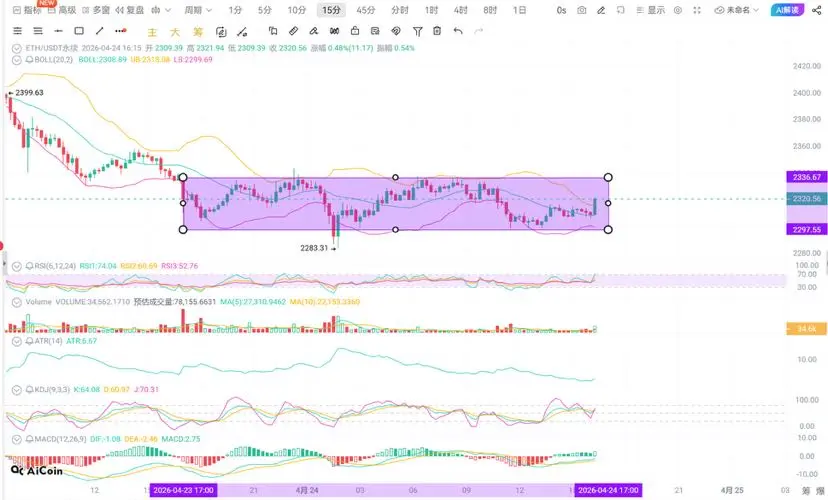Open the first drawing list icon

click(17, 31)
